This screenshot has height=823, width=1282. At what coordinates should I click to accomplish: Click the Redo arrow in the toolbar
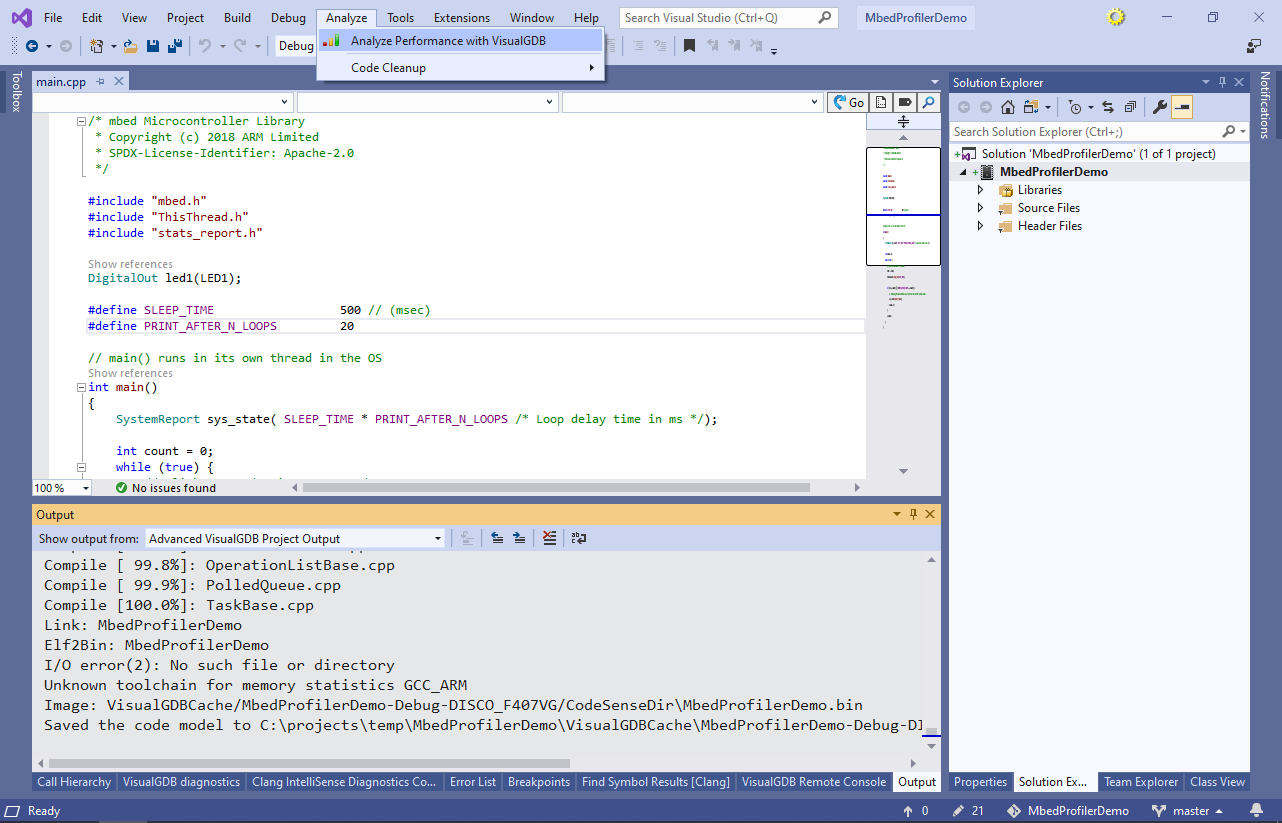(x=240, y=46)
